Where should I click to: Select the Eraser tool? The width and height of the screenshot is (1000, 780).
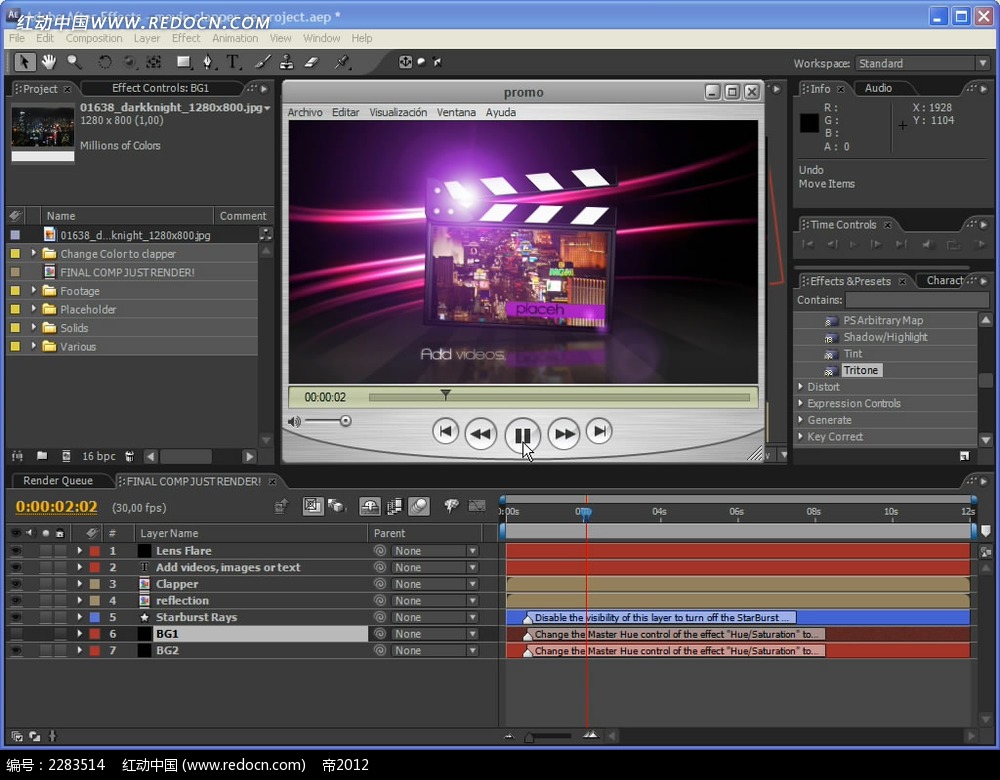click(311, 62)
